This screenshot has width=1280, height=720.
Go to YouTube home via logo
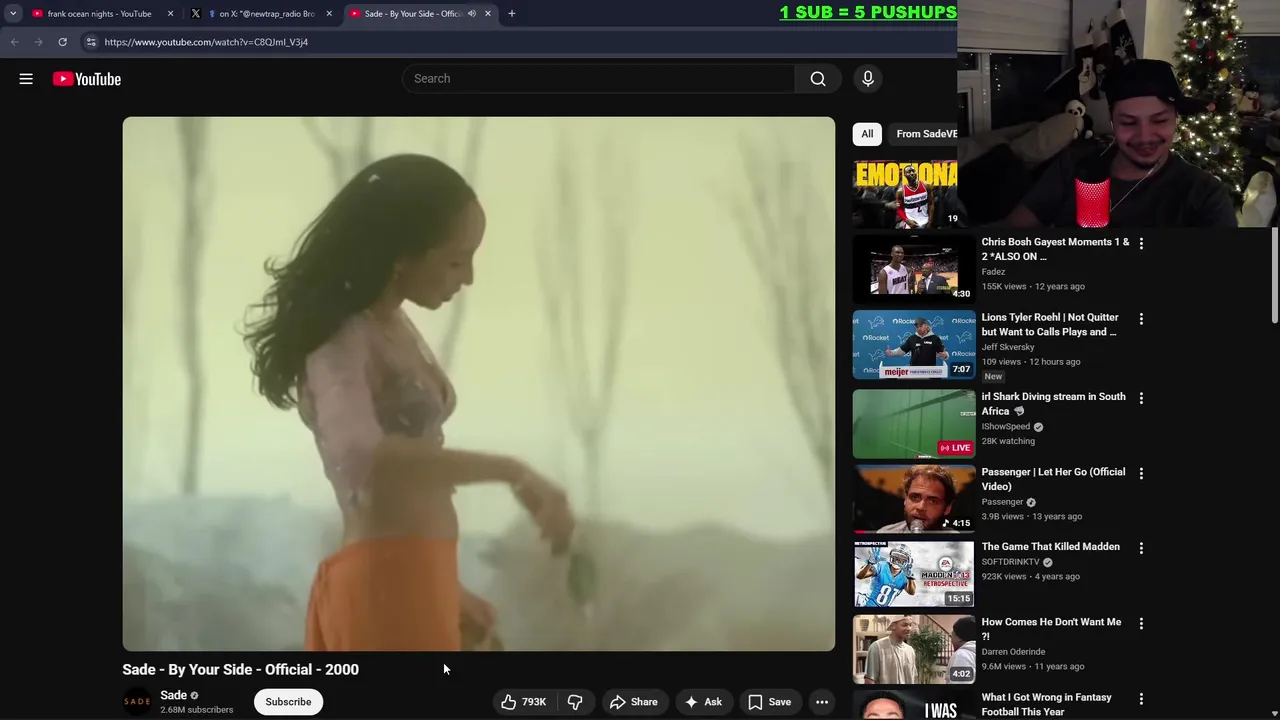[x=87, y=79]
